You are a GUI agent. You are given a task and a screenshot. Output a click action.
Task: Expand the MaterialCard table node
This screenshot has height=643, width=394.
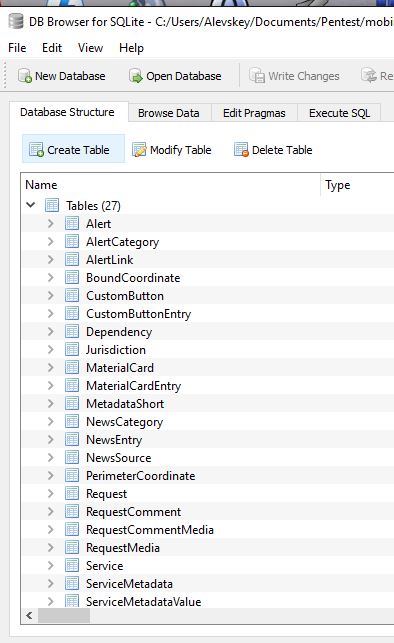pos(50,367)
